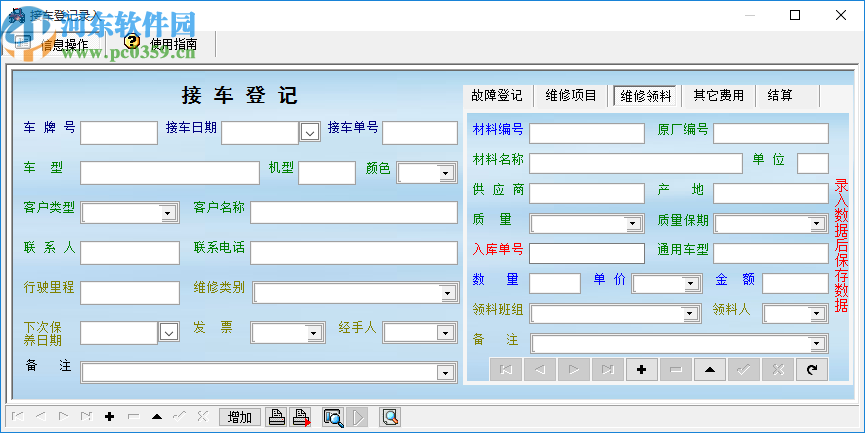The image size is (865, 433).
Task: Click the 数量 input field
Action: click(x=554, y=284)
